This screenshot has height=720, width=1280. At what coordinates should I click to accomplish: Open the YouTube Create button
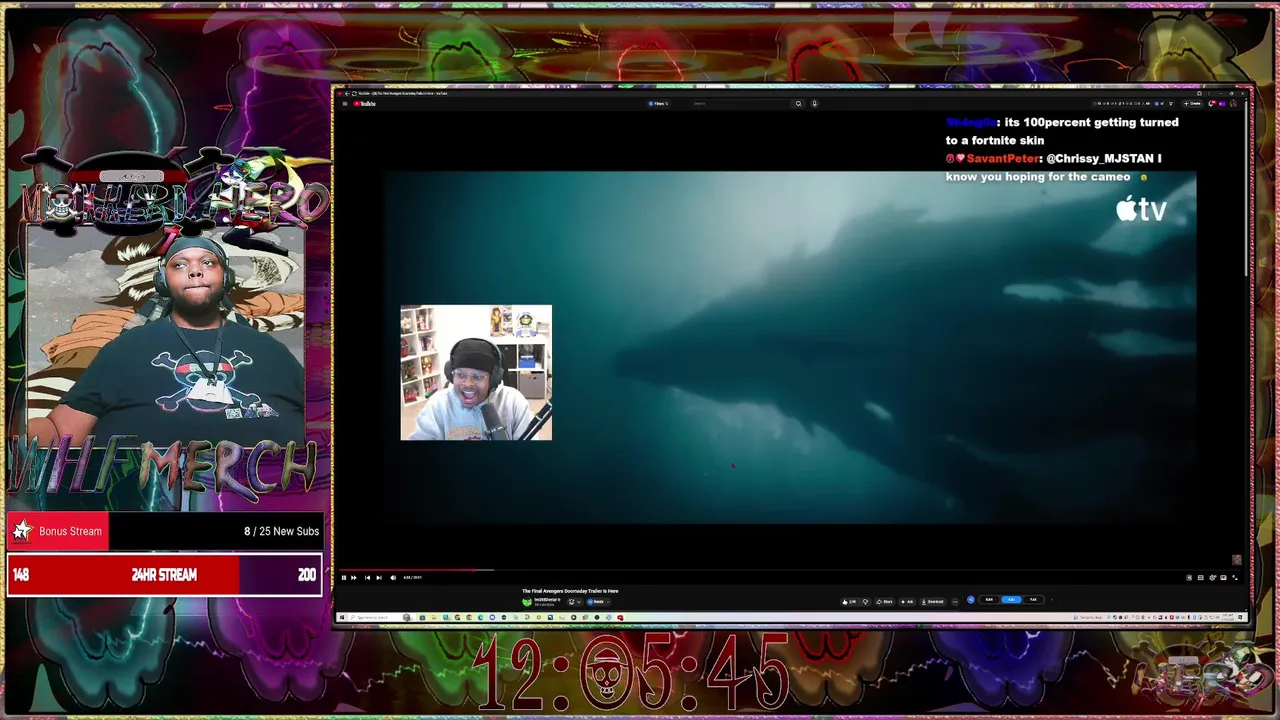click(x=1192, y=103)
